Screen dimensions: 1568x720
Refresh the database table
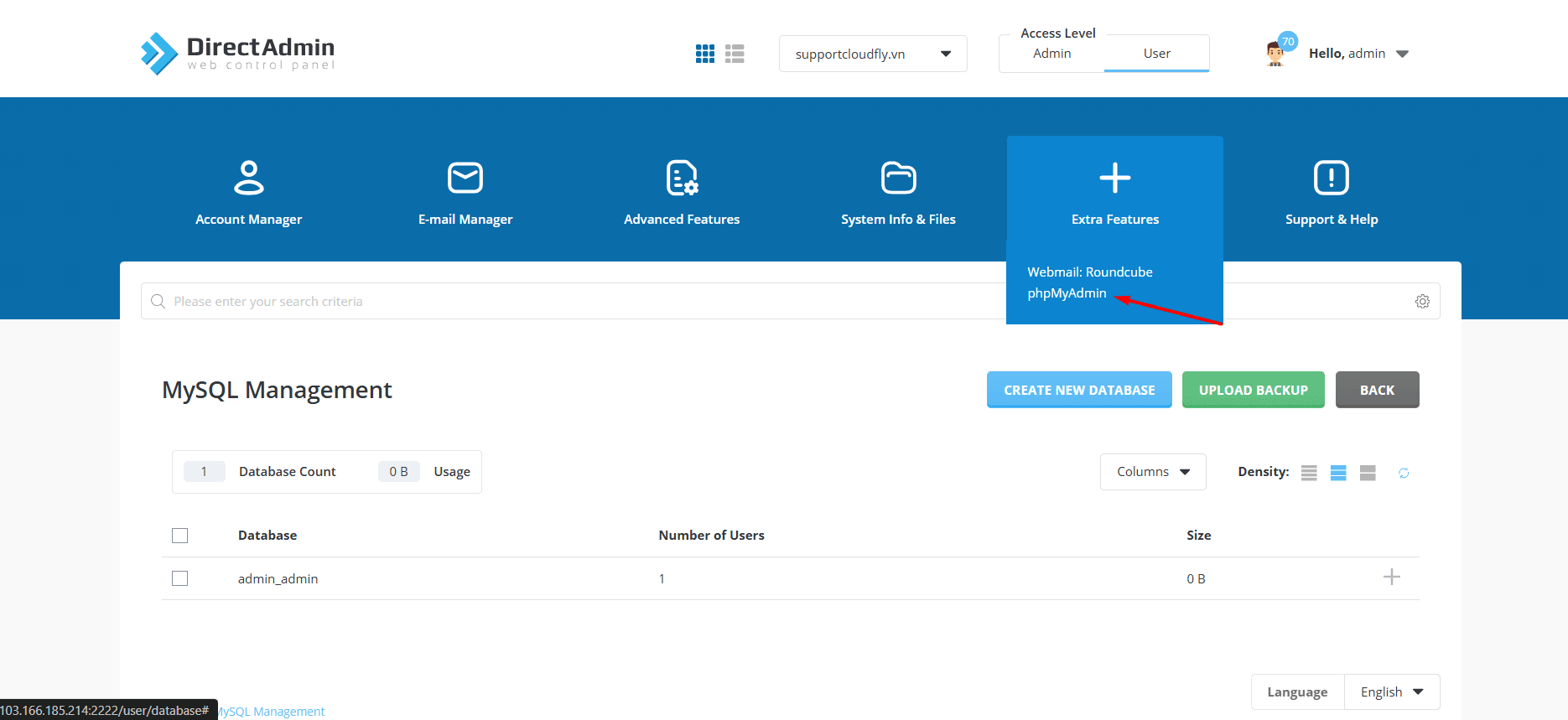point(1404,473)
